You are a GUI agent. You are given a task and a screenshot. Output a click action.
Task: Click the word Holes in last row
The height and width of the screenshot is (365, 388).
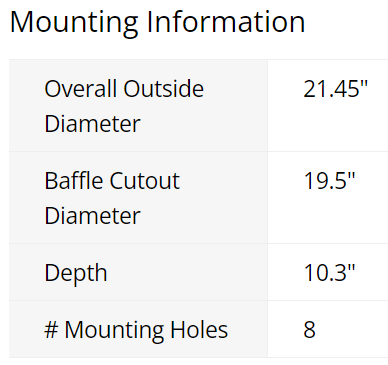[199, 330]
